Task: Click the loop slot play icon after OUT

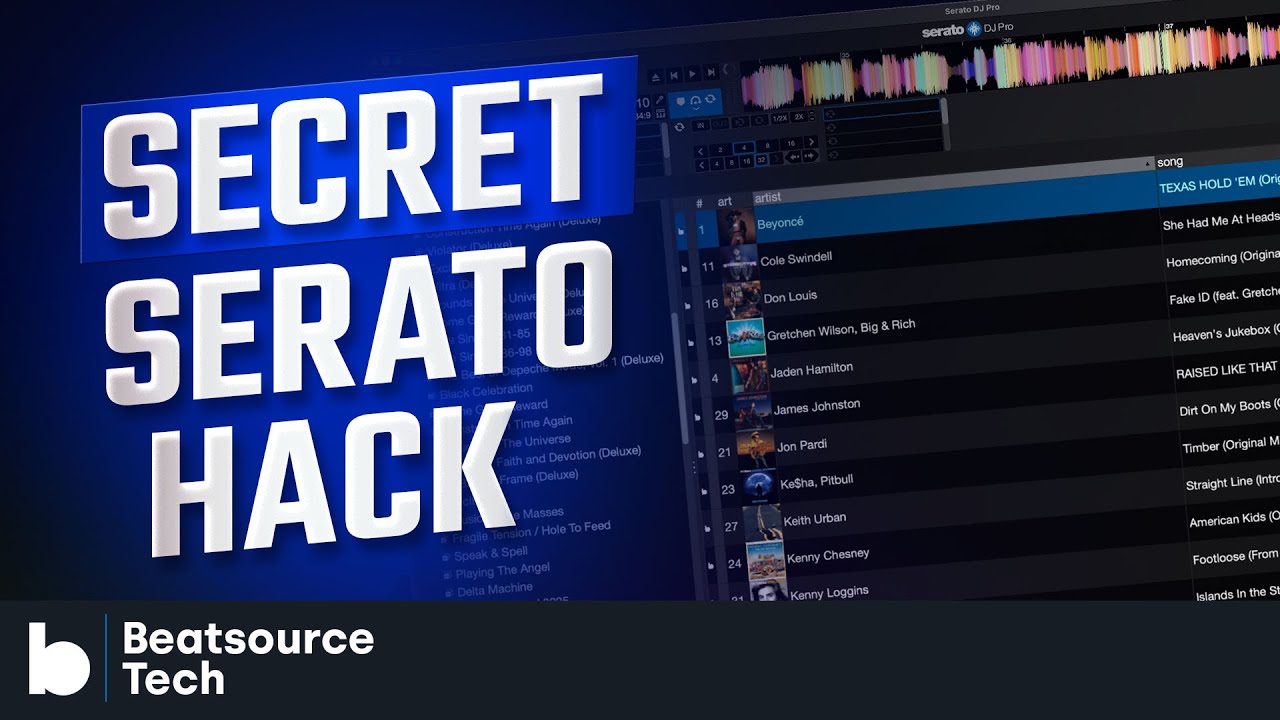Action: click(x=740, y=122)
